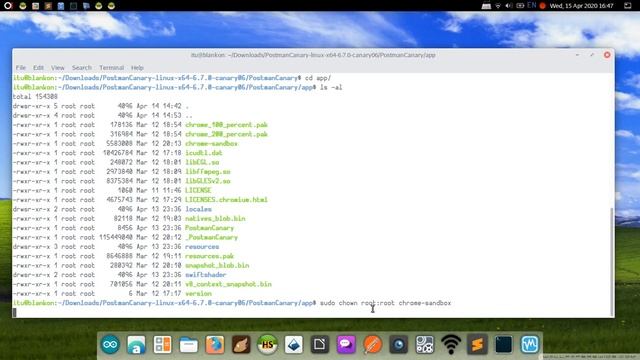Click snapshot_blob.bin in the listing
This screenshot has height=360, width=640.
[217, 266]
